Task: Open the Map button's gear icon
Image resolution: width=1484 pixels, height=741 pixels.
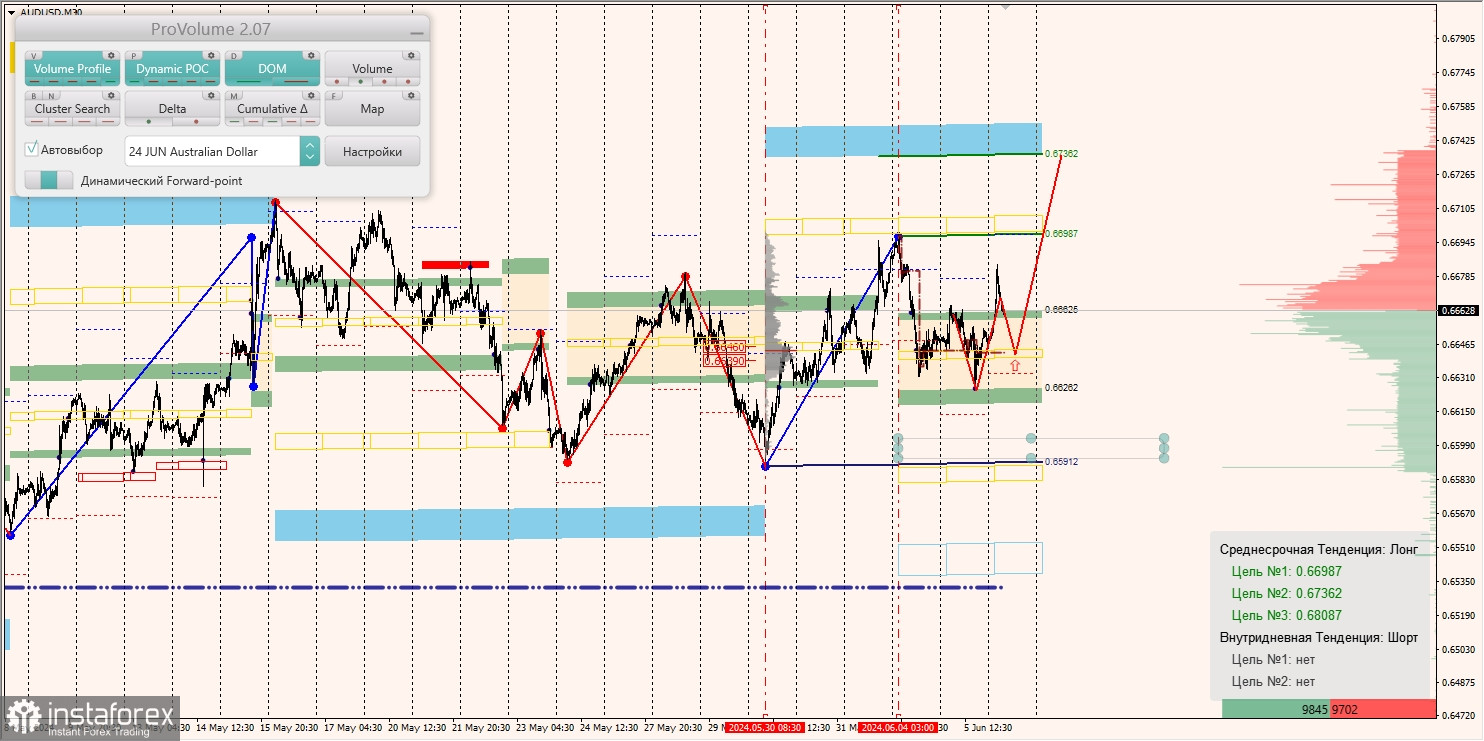Action: (411, 95)
